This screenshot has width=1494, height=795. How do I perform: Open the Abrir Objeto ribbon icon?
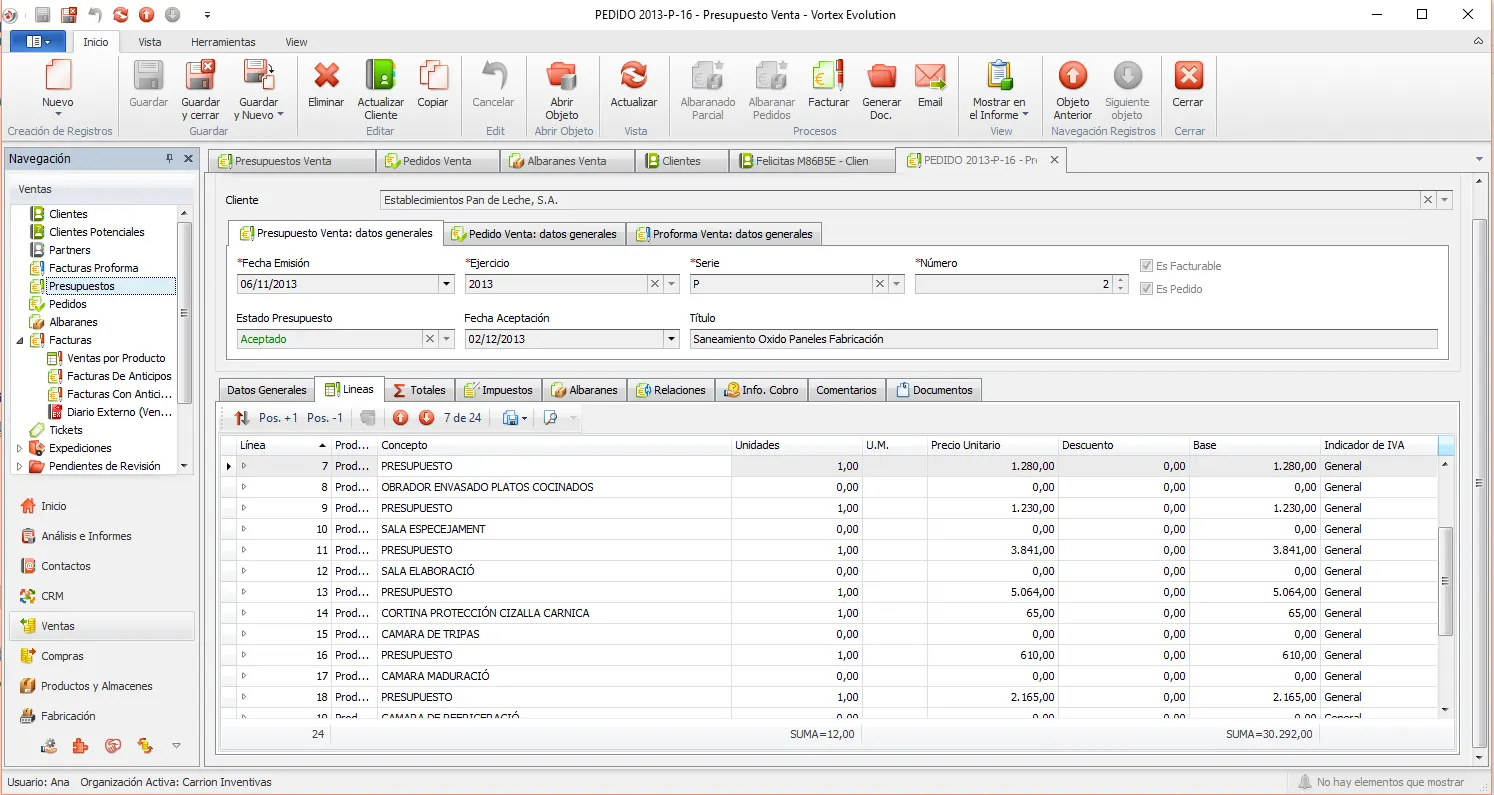coord(562,76)
